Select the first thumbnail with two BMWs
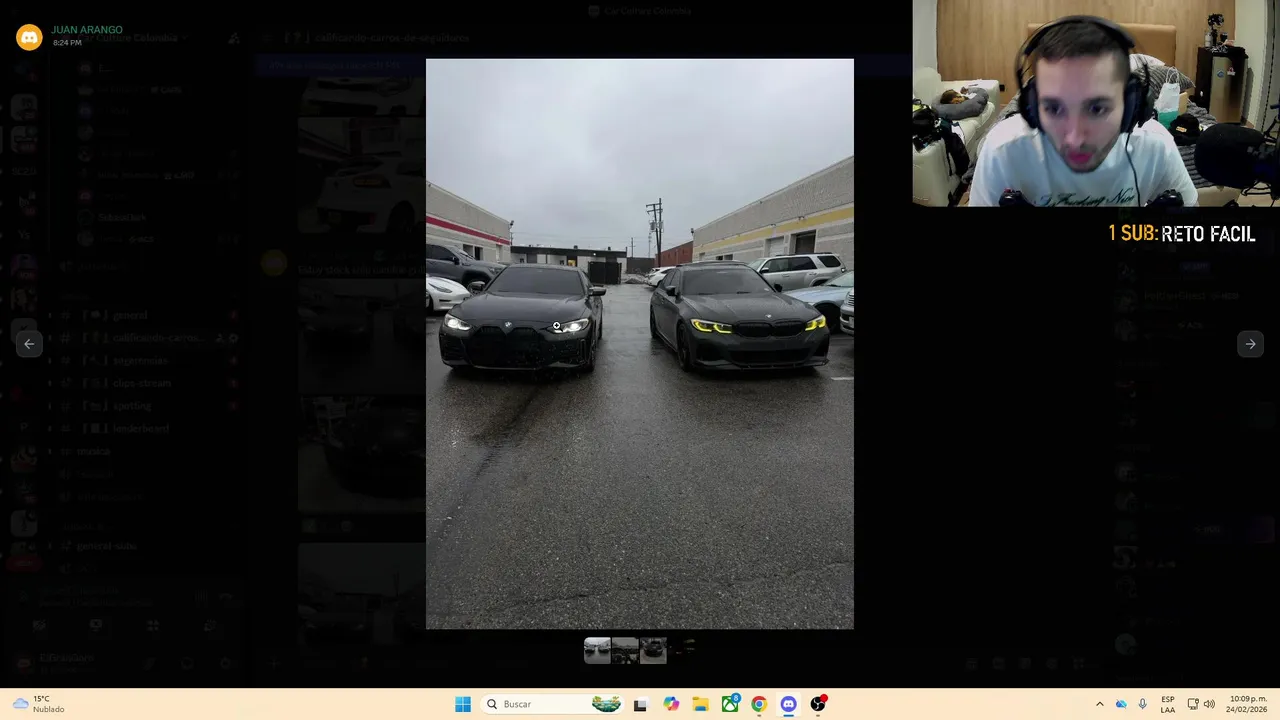This screenshot has height=720, width=1280. [597, 651]
